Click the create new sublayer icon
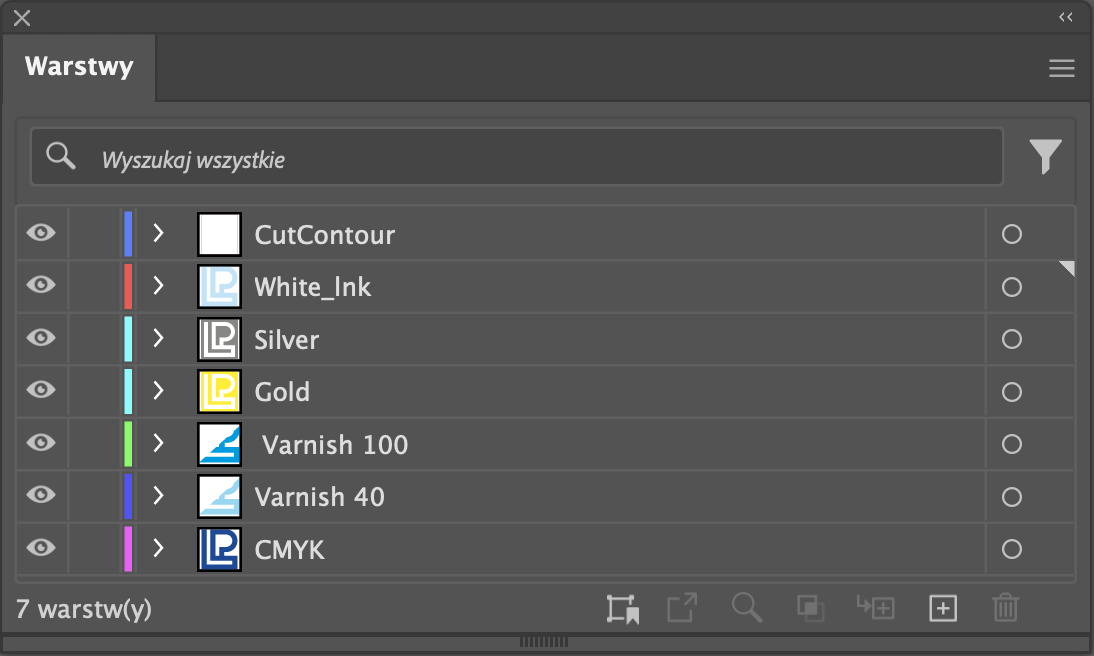The height and width of the screenshot is (656, 1094). (875, 608)
